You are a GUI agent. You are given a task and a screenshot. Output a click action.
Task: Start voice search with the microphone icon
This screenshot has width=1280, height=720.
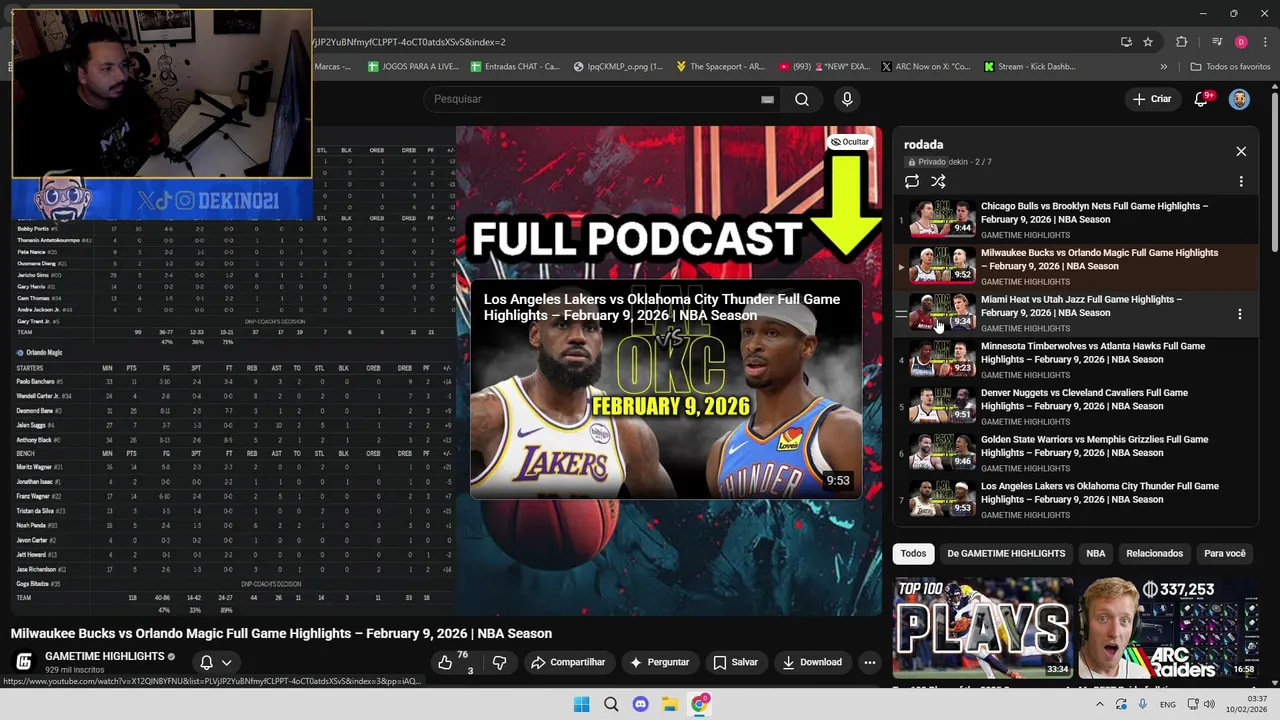[847, 99]
